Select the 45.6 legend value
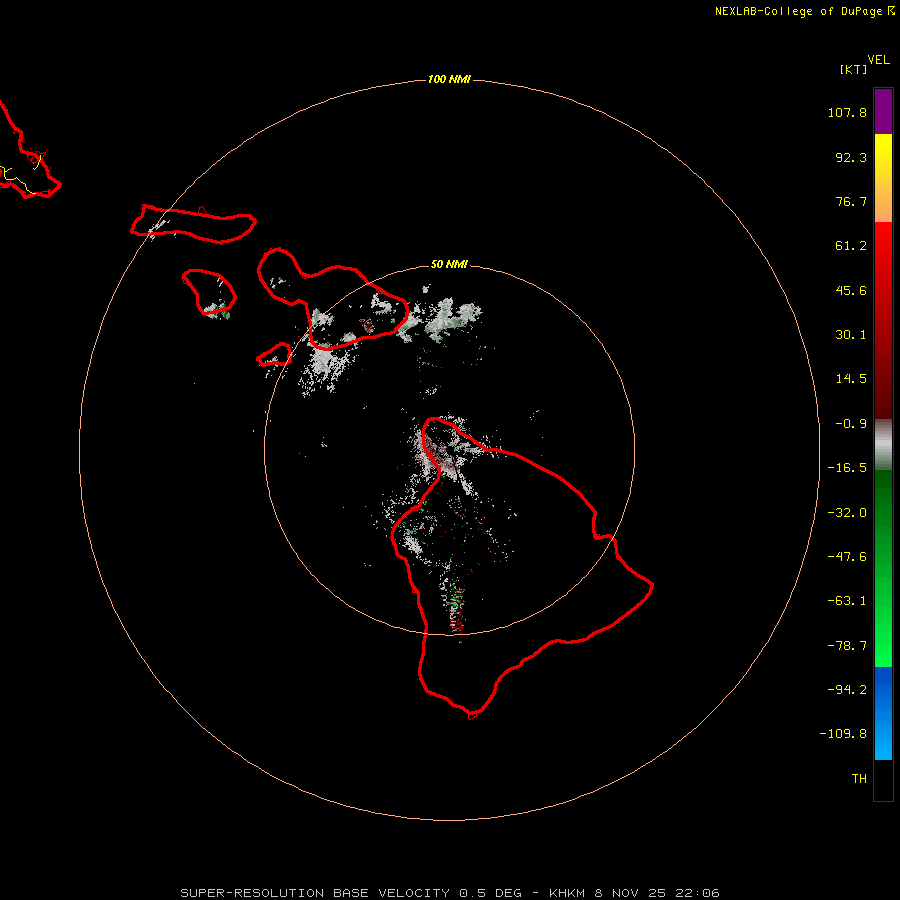Viewport: 900px width, 900px height. (851, 290)
